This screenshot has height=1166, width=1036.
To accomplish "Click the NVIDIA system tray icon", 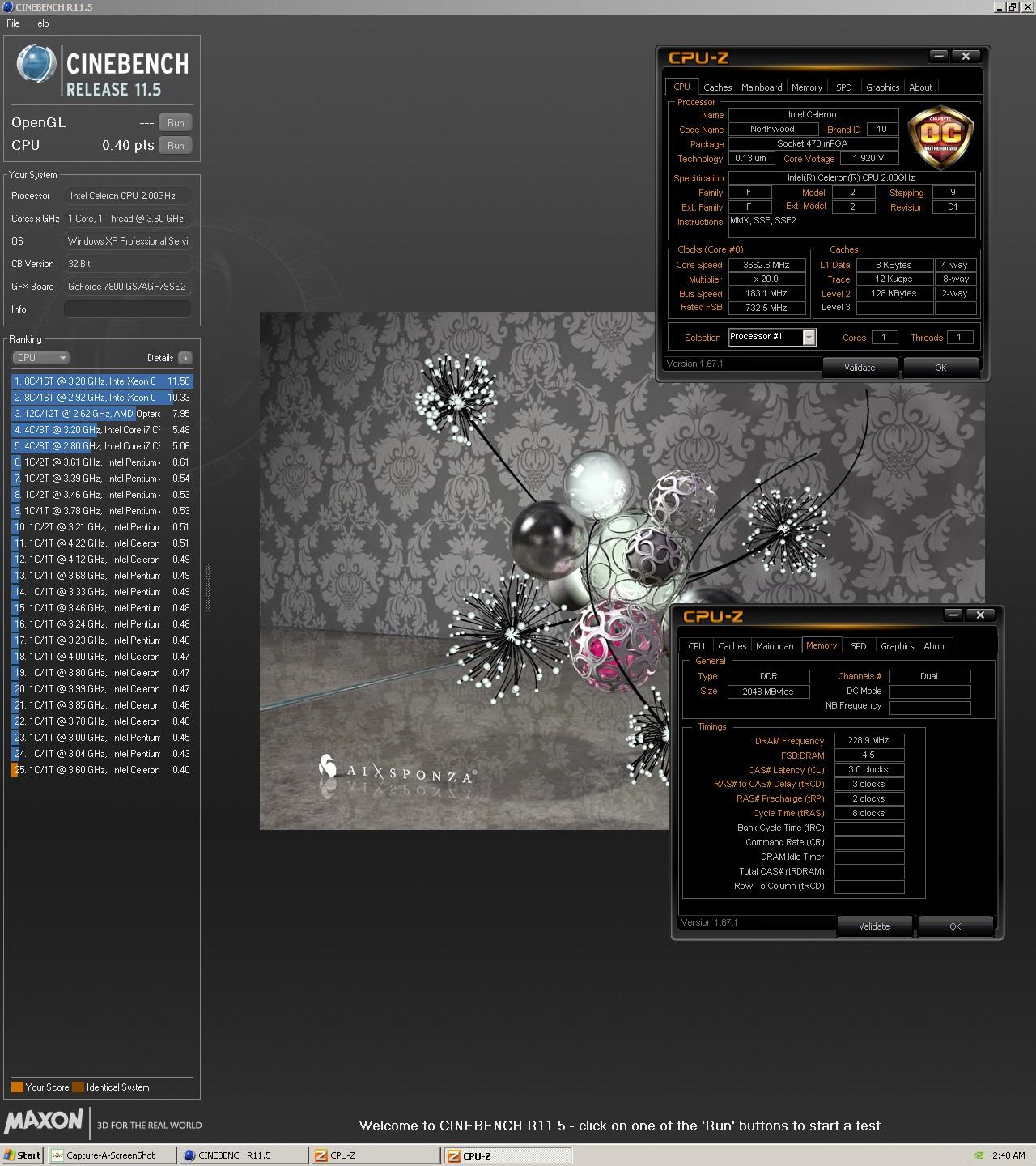I will (980, 1155).
